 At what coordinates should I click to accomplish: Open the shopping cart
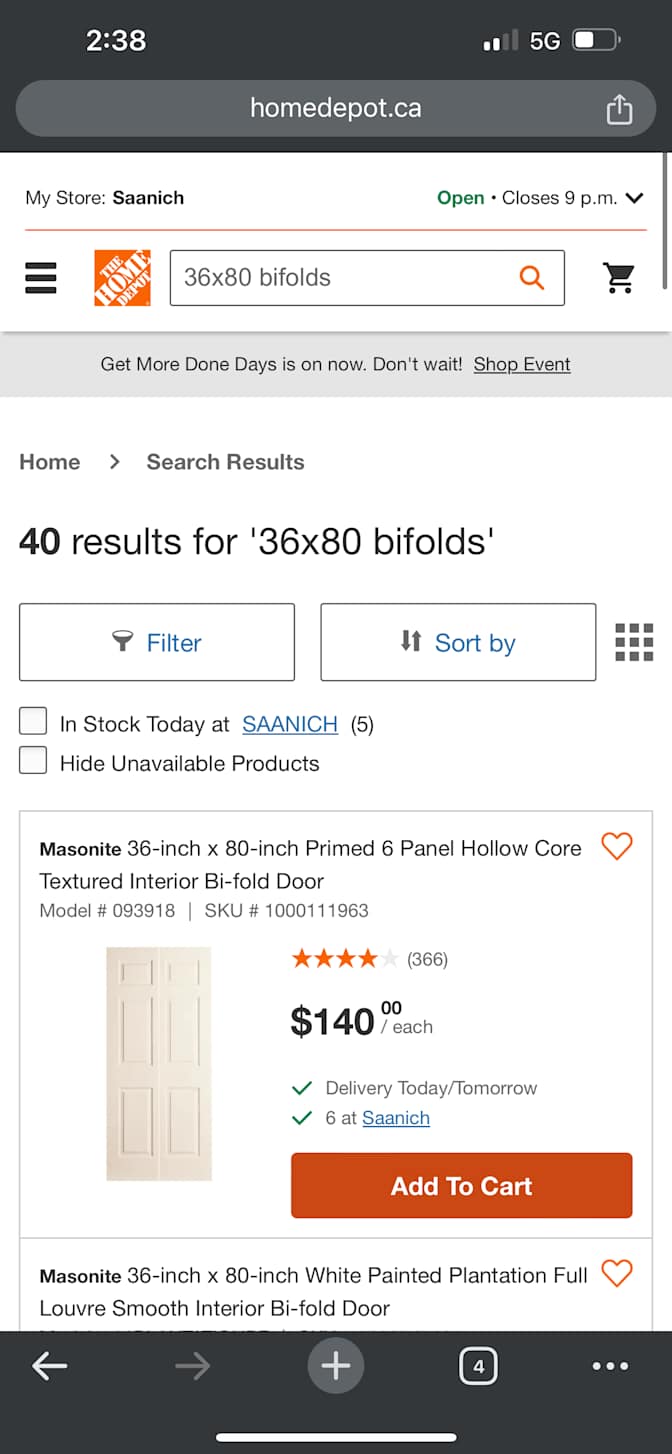pos(620,277)
